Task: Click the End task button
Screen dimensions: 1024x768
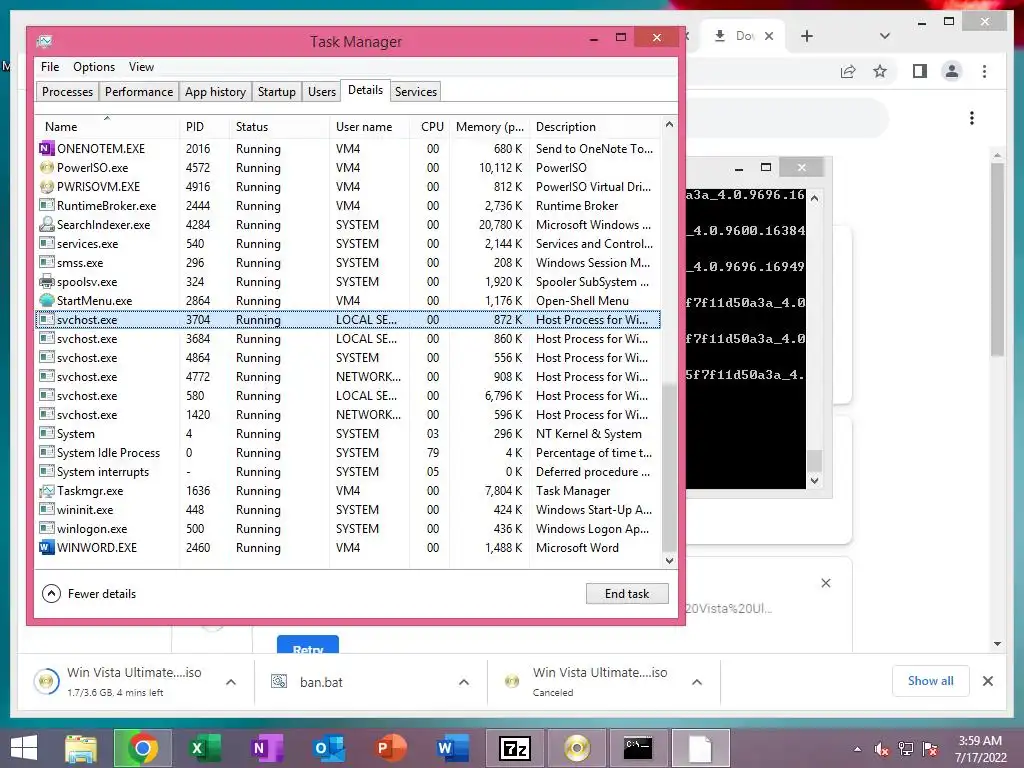Action: coord(627,594)
